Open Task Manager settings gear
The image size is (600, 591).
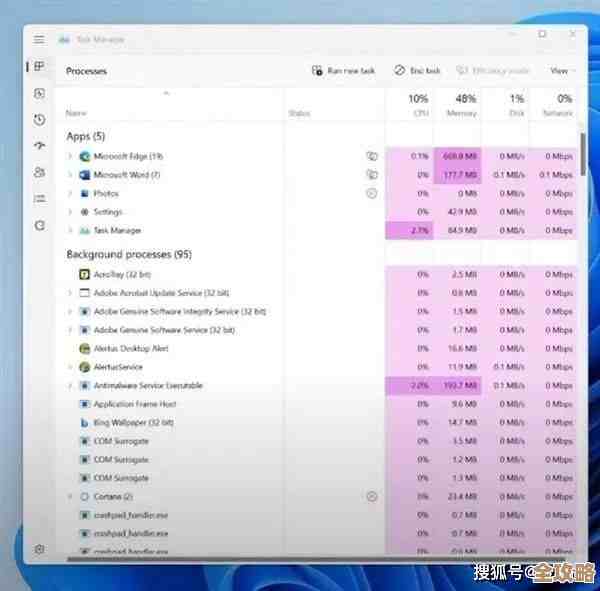(39, 549)
